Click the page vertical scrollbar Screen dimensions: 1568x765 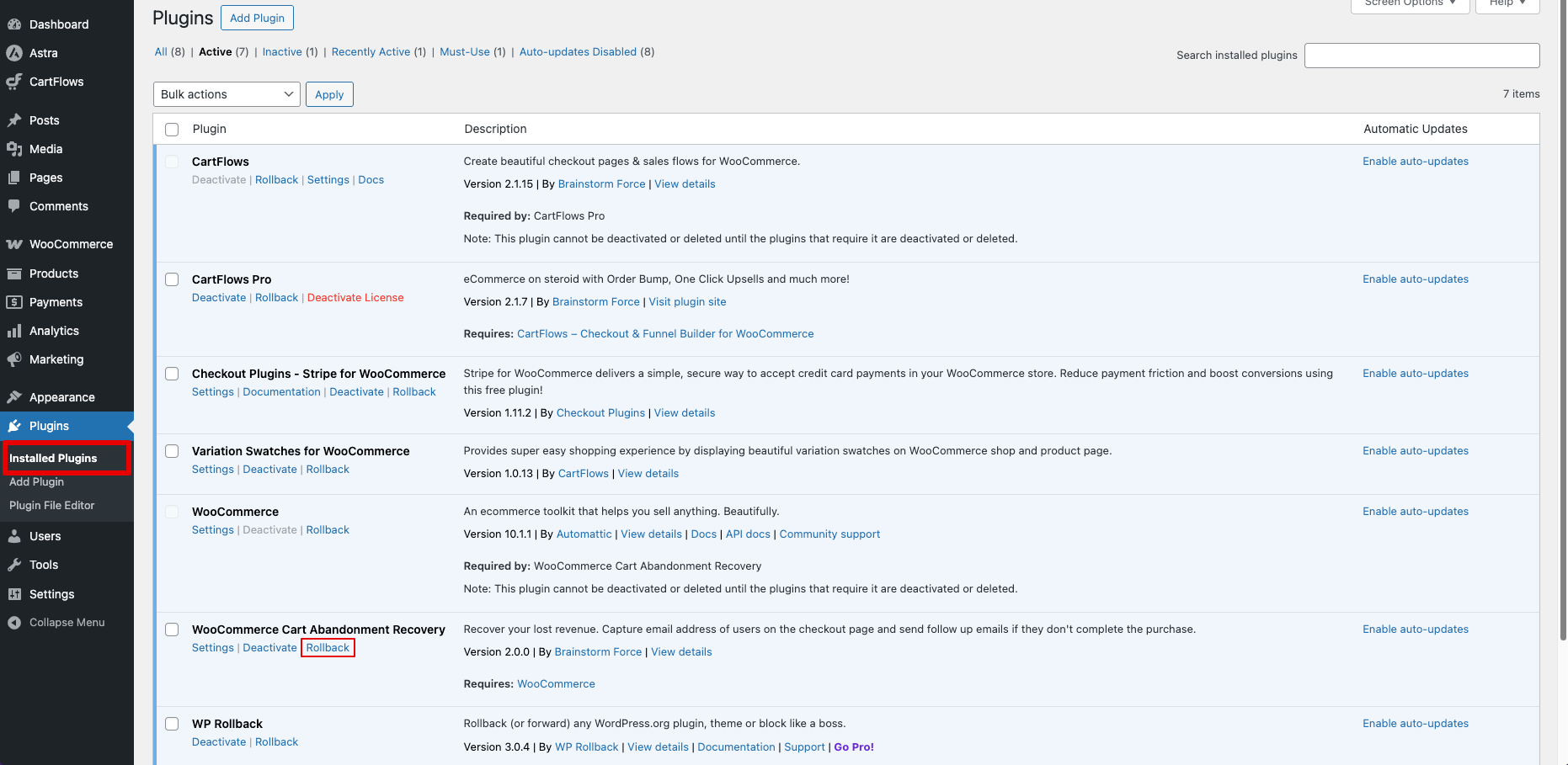[x=1564, y=320]
